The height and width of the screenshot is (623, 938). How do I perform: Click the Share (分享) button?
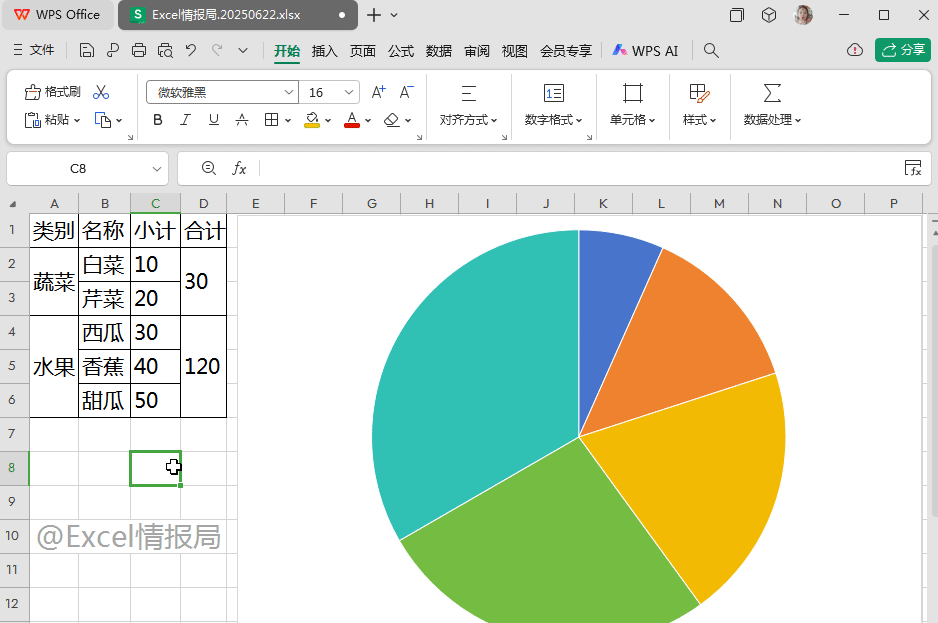pyautogui.click(x=903, y=50)
